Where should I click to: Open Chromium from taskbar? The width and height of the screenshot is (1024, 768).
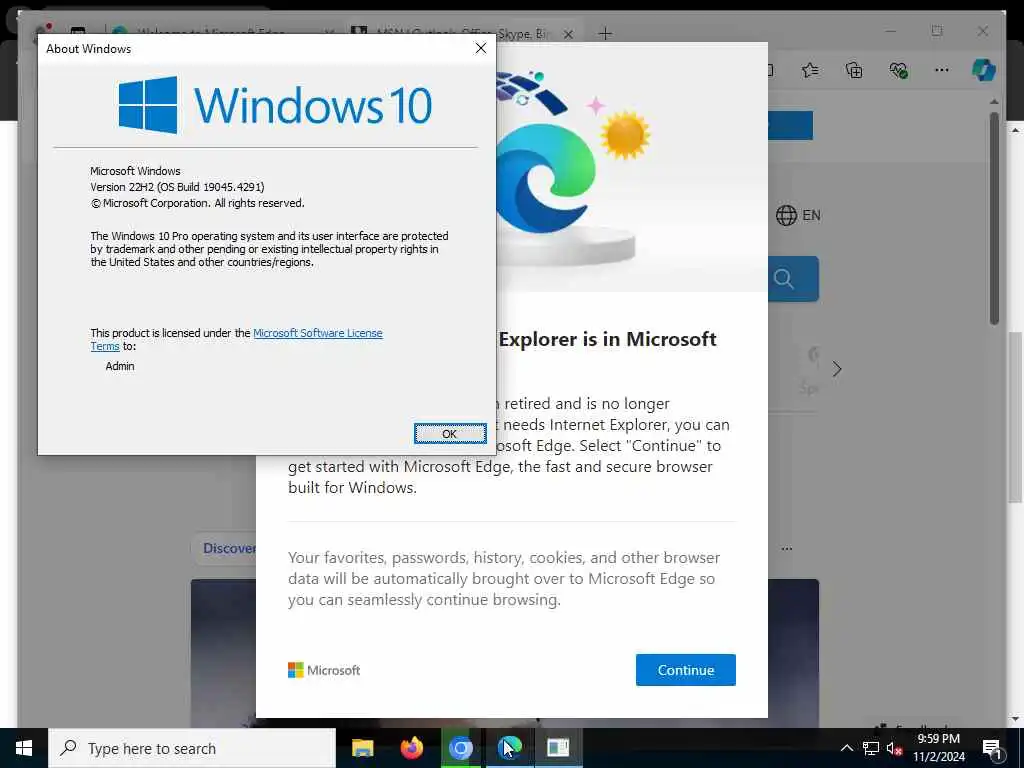tap(460, 748)
